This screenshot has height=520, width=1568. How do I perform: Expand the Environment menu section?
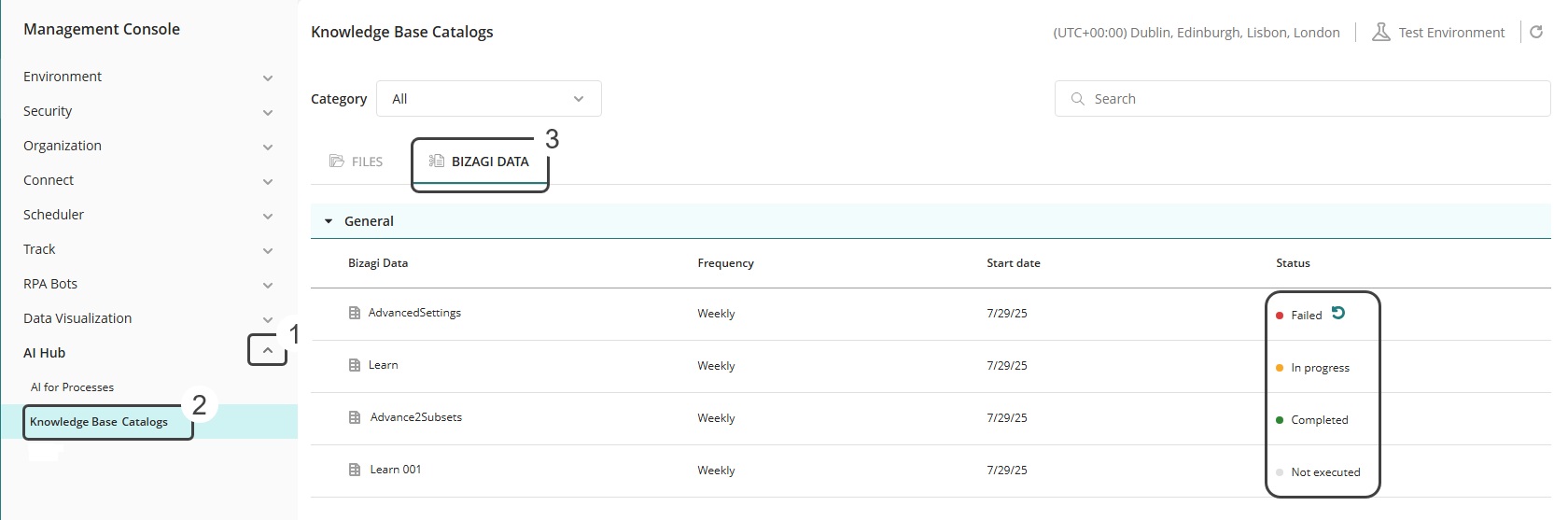pos(268,78)
